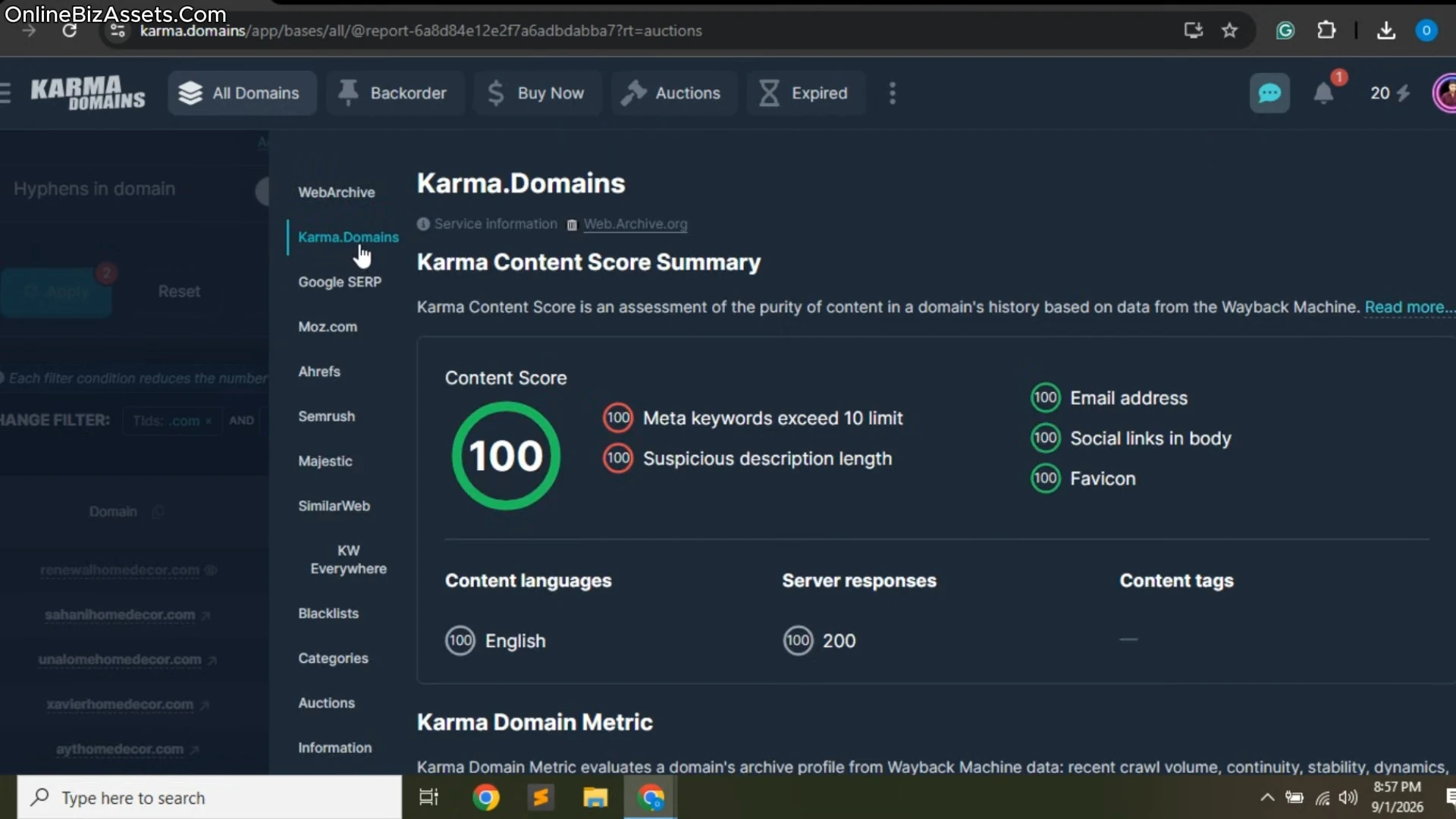This screenshot has width=1456, height=819.
Task: Open aythomedecor.com in the domain list
Action: coord(120,749)
